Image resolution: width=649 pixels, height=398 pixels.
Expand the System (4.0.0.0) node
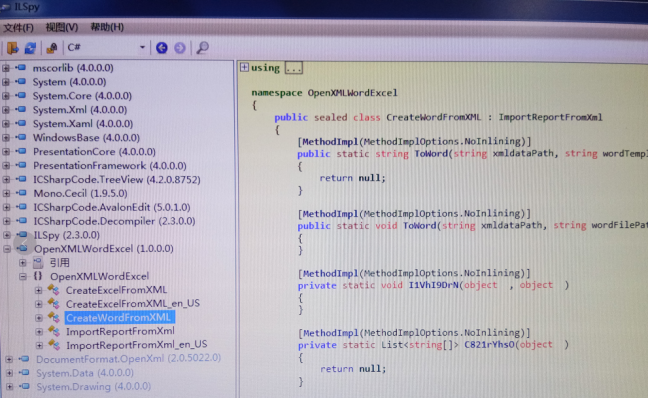pos(6,82)
